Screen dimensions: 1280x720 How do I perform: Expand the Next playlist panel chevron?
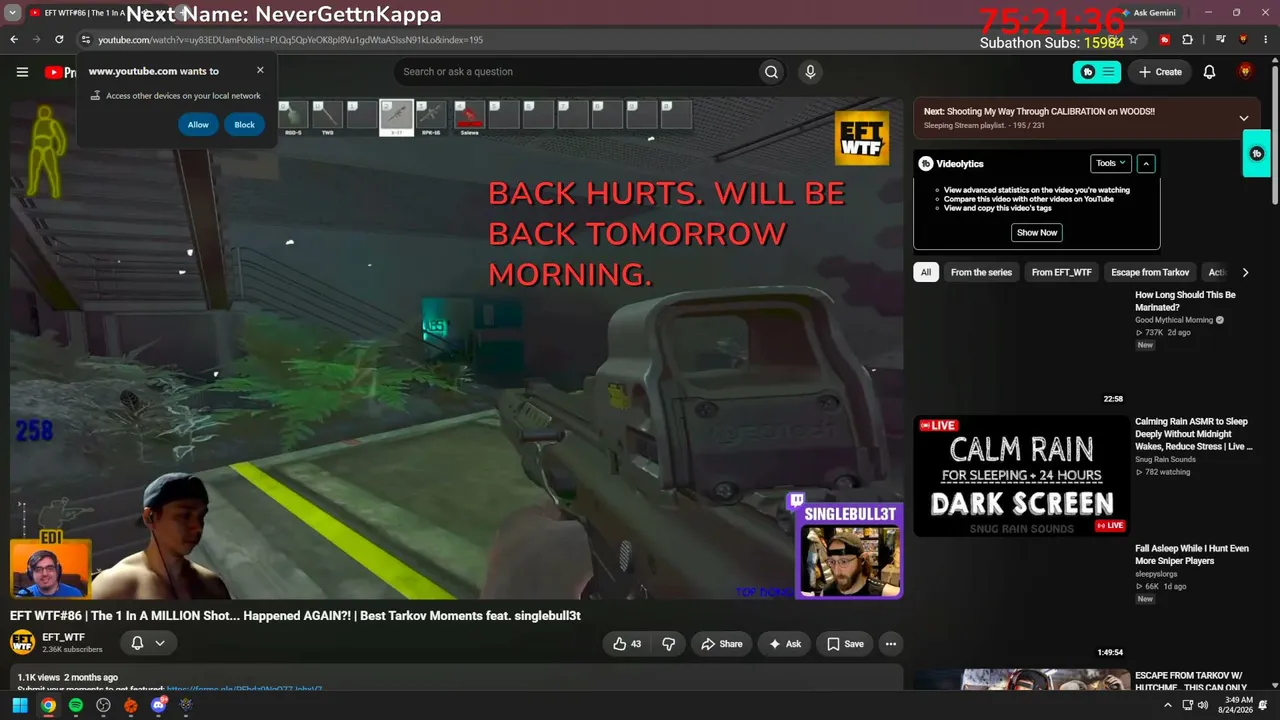pyautogui.click(x=1244, y=118)
